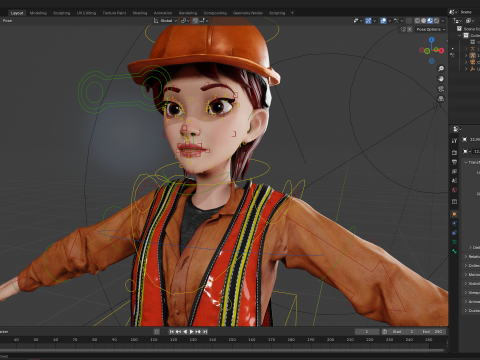480x360 pixels.
Task: Jump to the timeline end frame
Action: coord(205,332)
